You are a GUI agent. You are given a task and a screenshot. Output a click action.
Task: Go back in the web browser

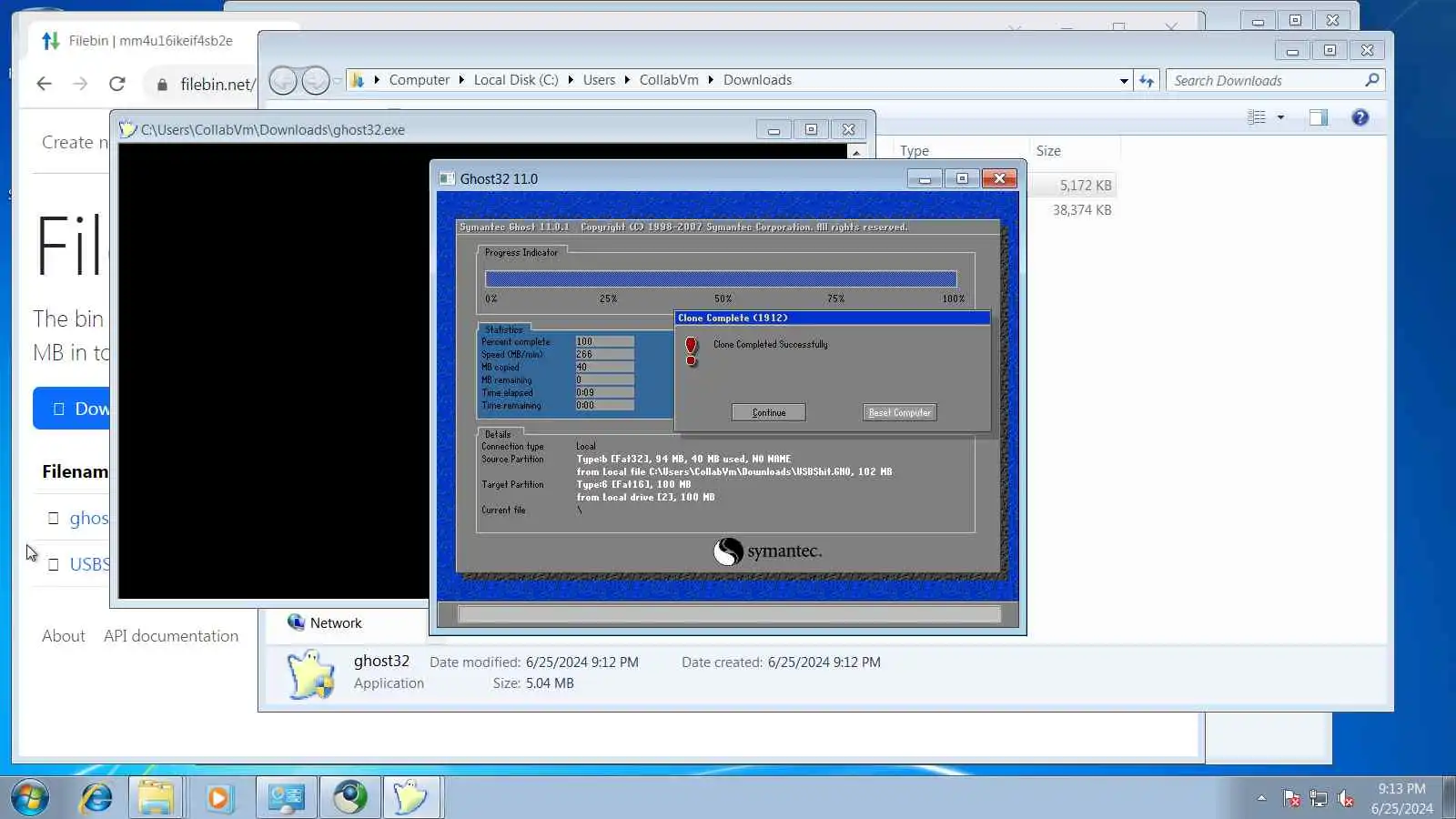(x=44, y=84)
